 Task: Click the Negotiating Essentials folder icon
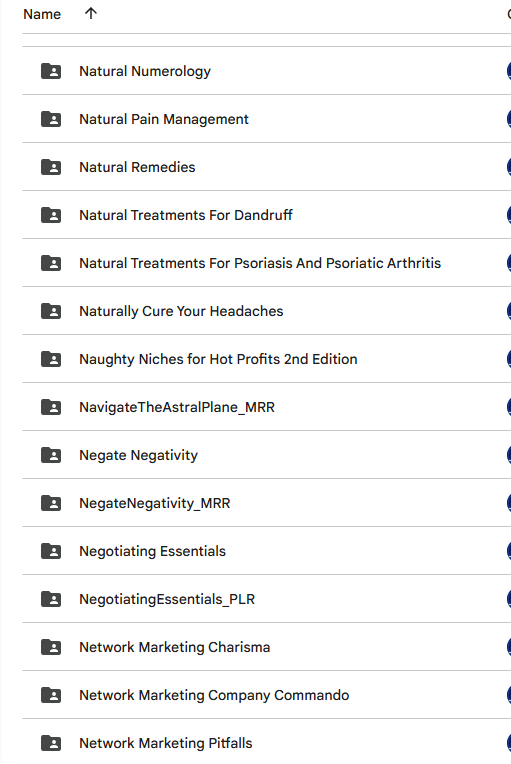click(x=51, y=551)
